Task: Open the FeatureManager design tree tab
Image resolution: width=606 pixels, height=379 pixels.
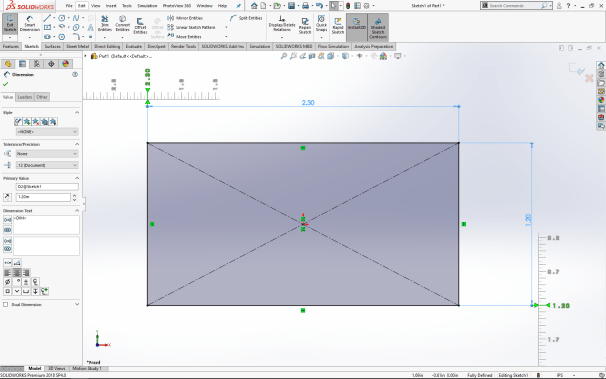Action: [x=8, y=64]
